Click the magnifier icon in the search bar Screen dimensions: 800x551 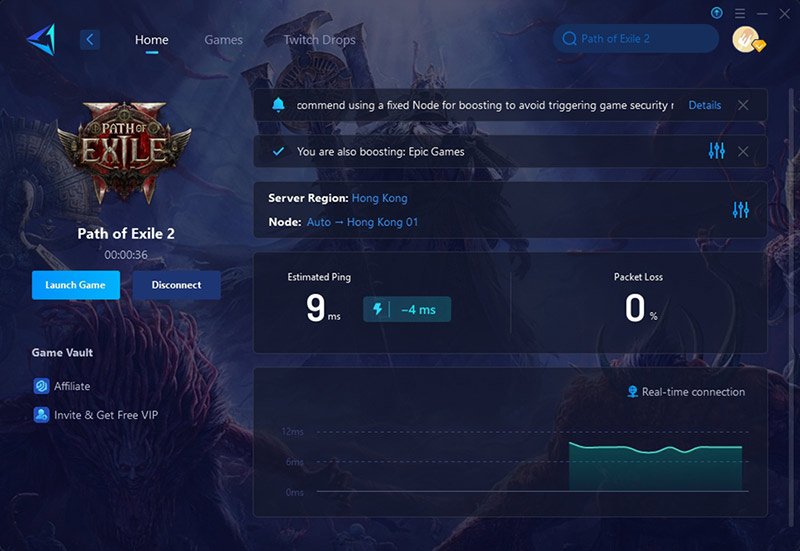pos(569,39)
